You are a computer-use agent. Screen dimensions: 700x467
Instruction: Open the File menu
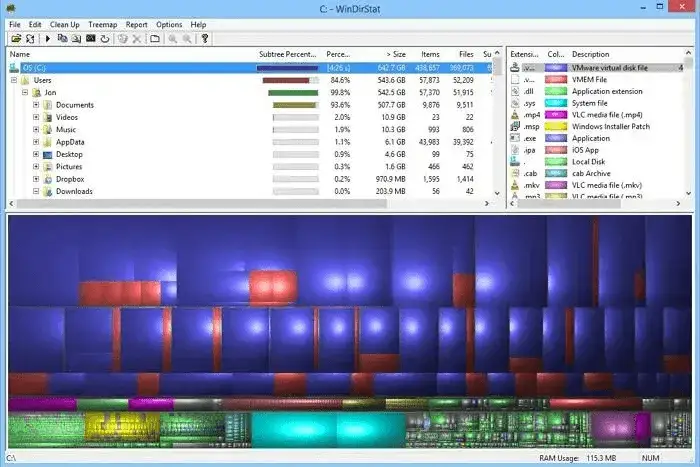(15, 25)
